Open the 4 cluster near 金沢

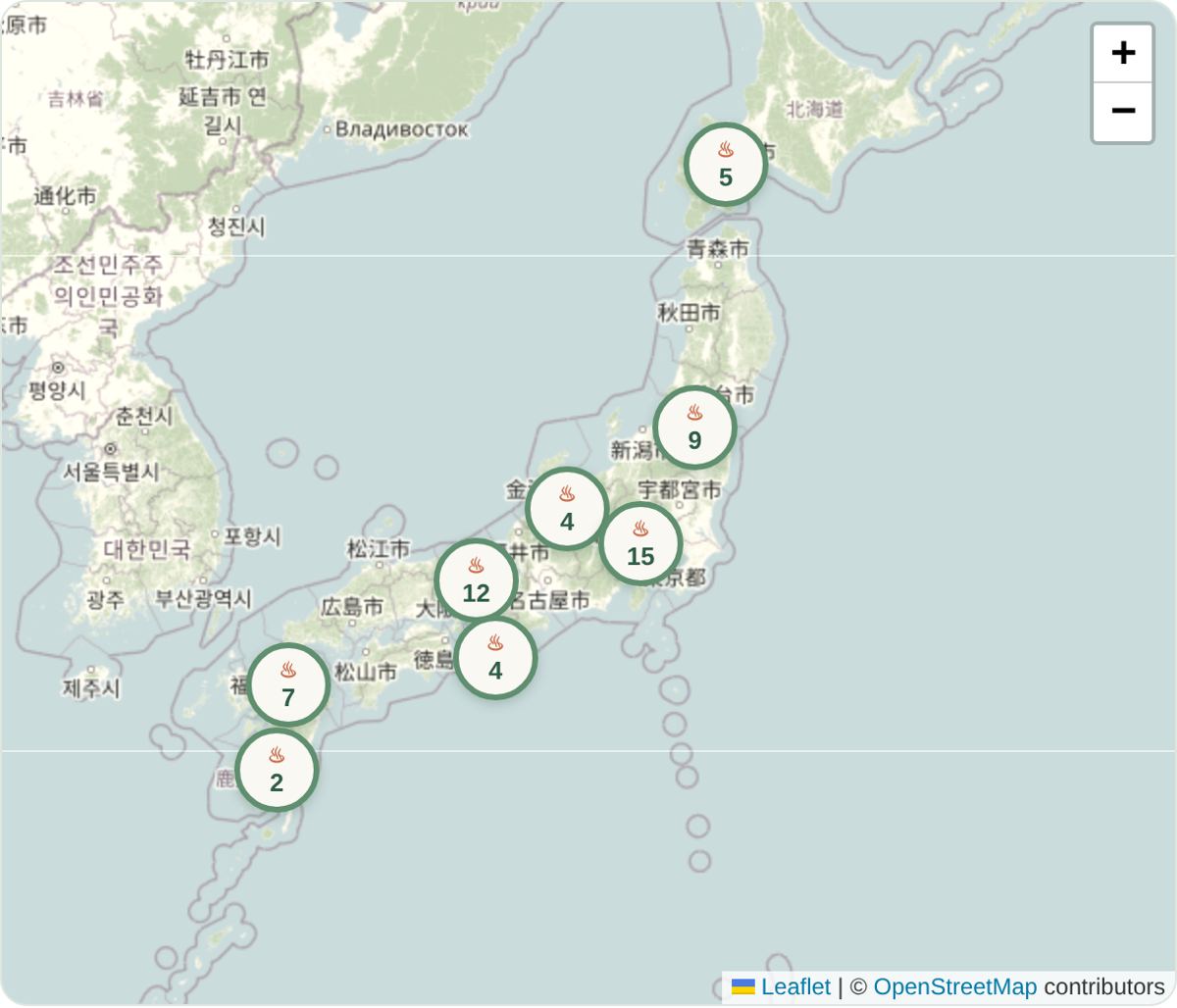click(567, 508)
